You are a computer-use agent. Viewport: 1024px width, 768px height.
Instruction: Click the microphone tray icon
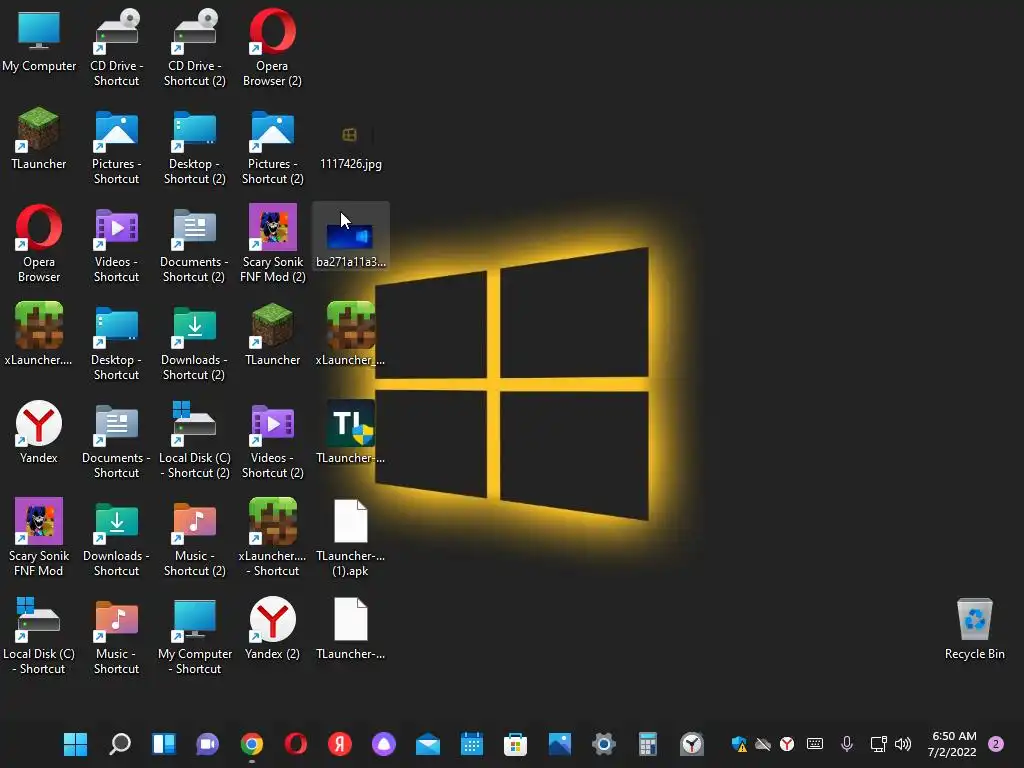pyautogui.click(x=846, y=744)
